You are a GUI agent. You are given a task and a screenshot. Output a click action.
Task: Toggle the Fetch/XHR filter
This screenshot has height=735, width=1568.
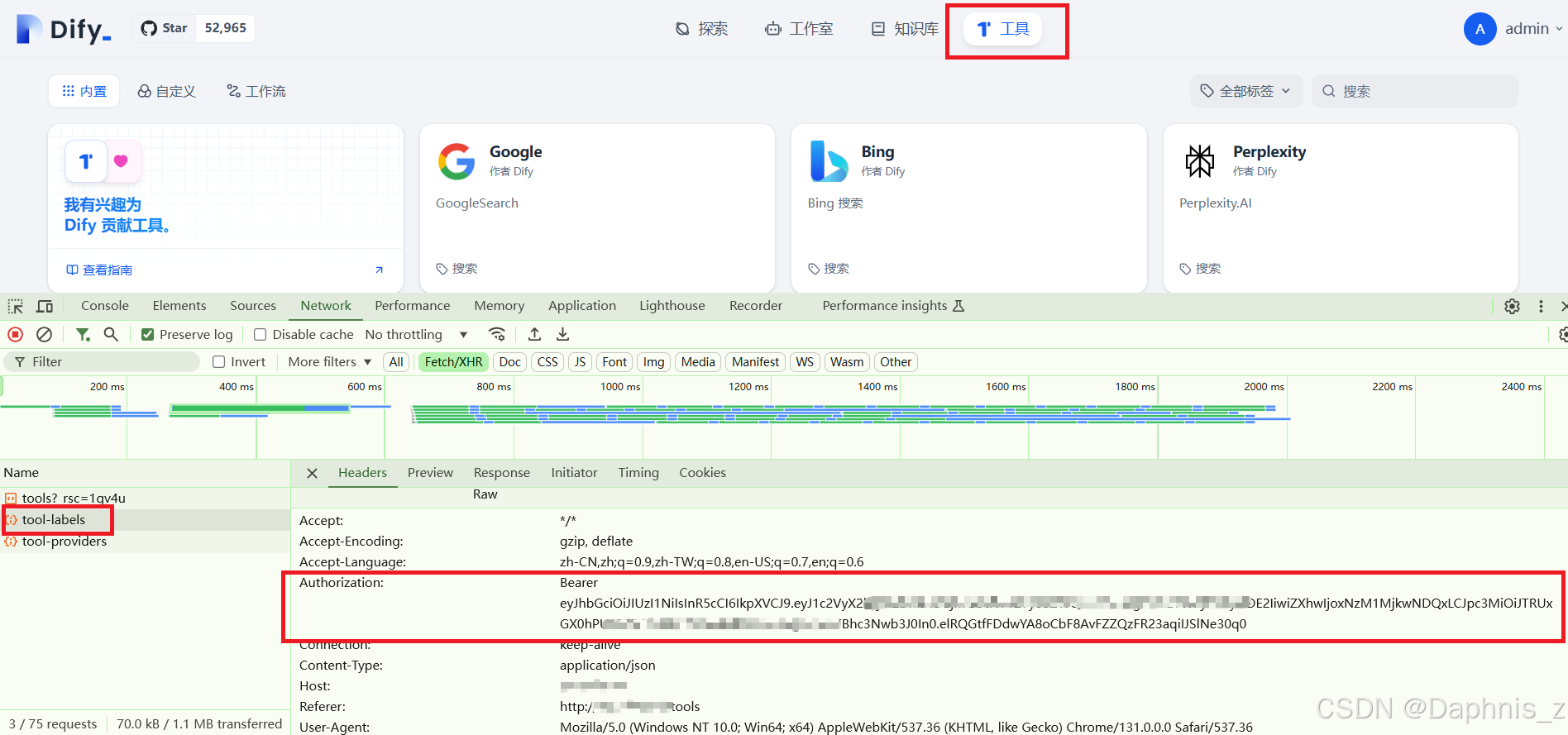click(453, 362)
